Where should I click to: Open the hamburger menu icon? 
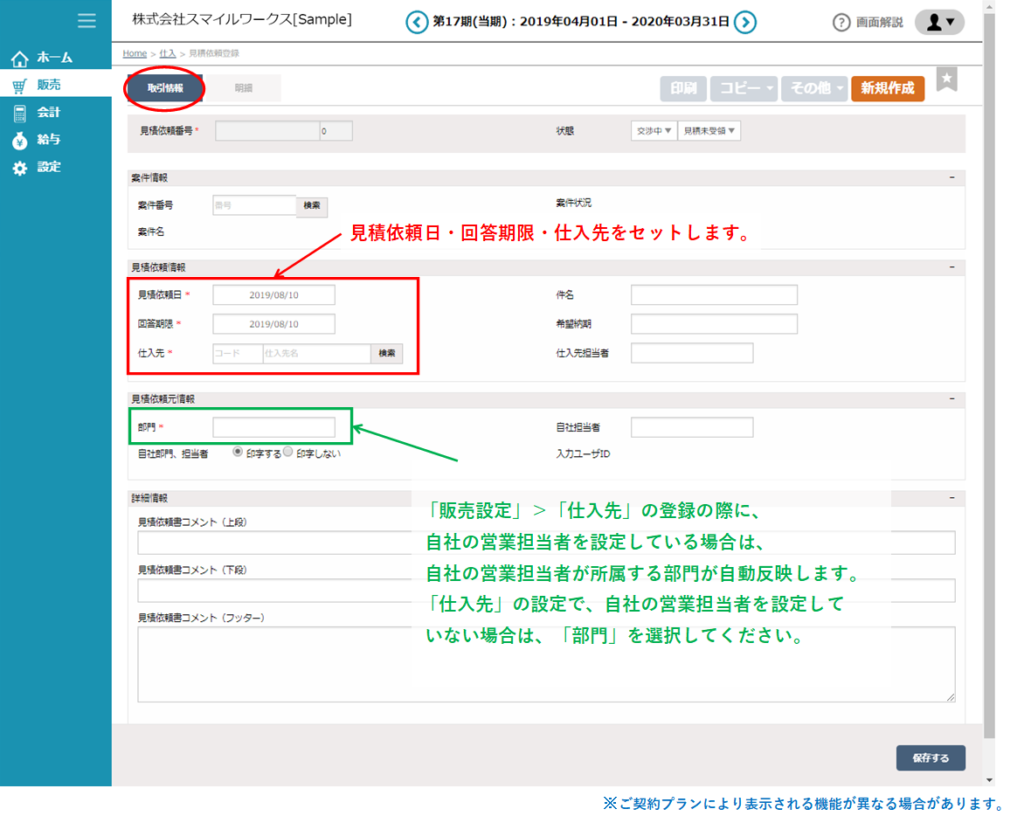(87, 21)
